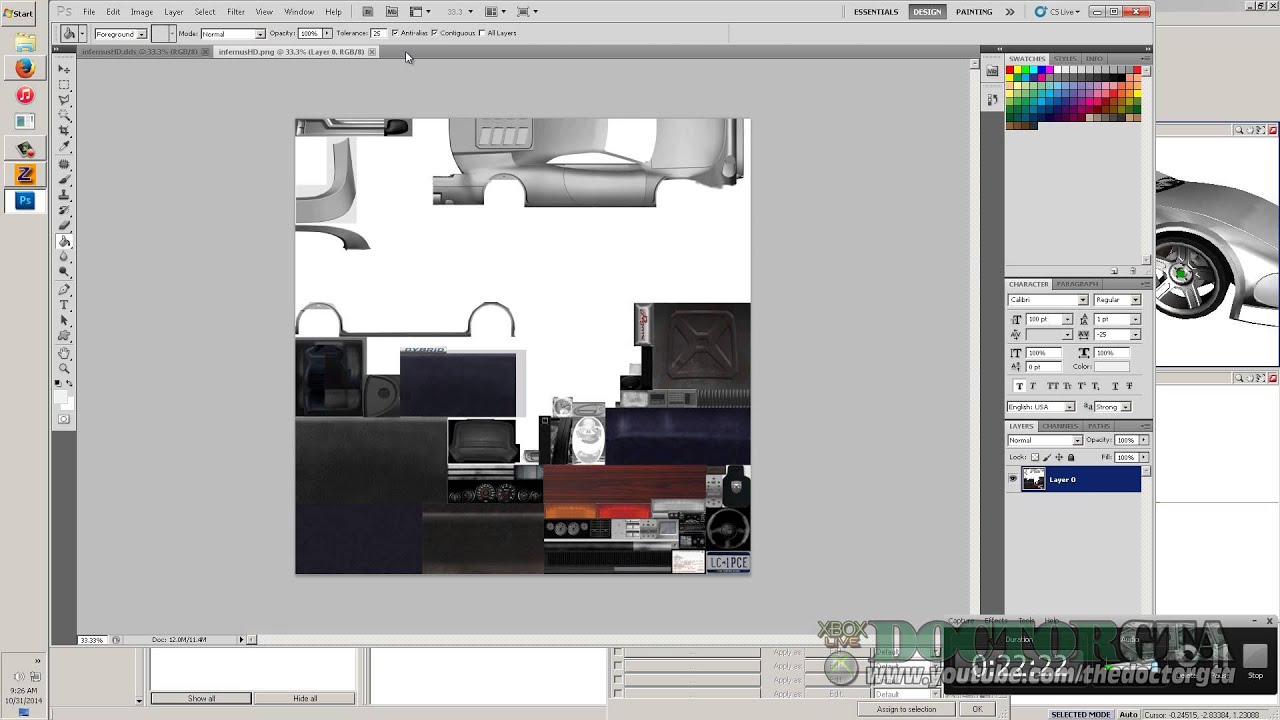Enable the All Layers checkbox
The width and height of the screenshot is (1280, 720).
[482, 33]
